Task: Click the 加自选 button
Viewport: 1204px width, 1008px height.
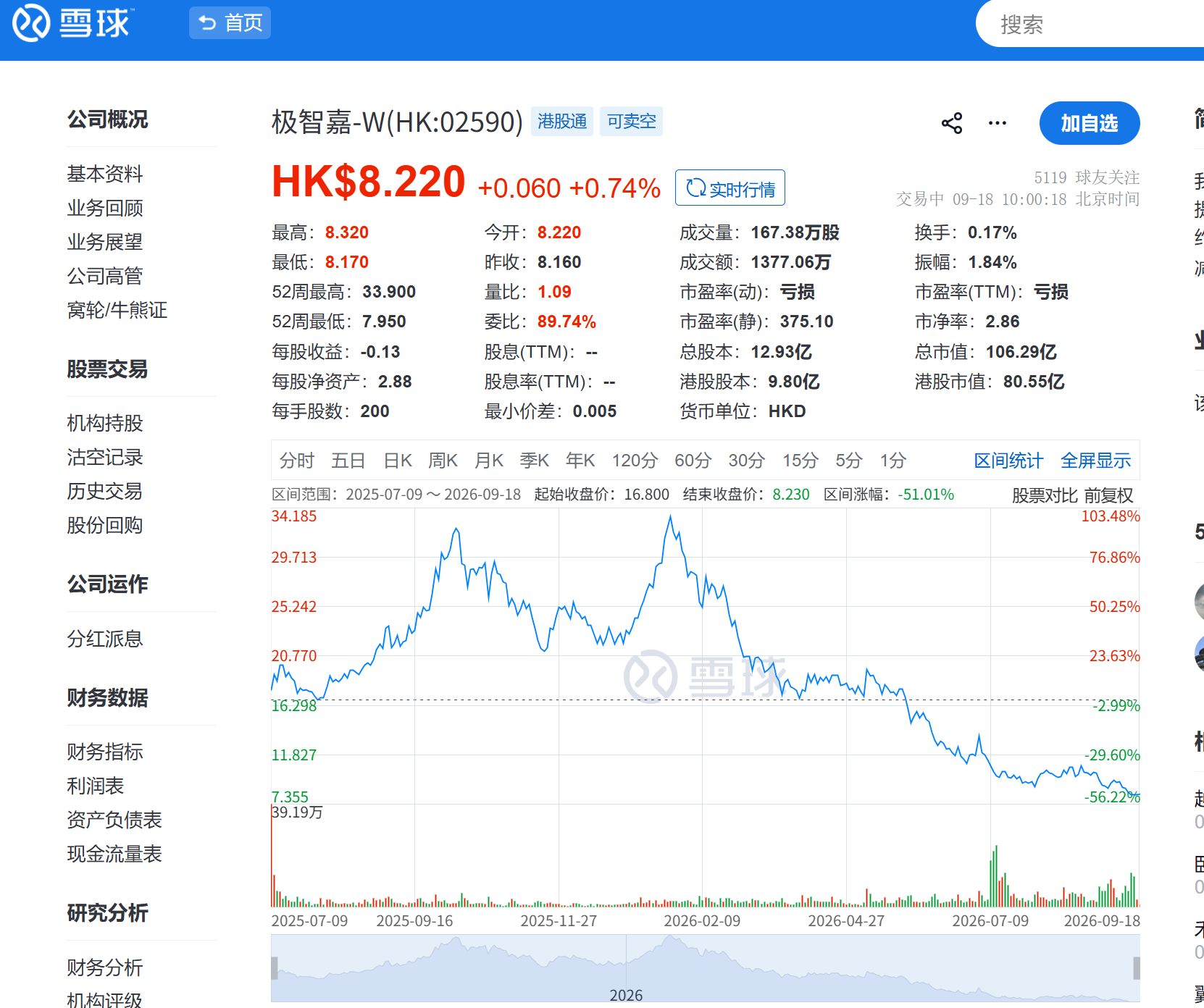Action: [x=1090, y=123]
